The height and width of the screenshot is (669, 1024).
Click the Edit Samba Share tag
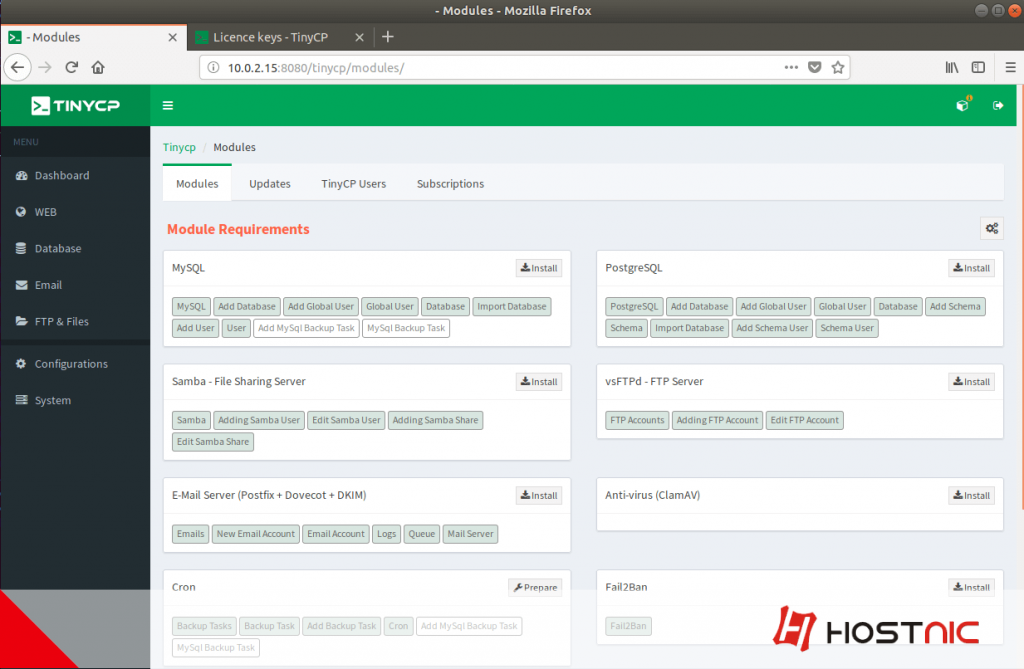click(213, 442)
